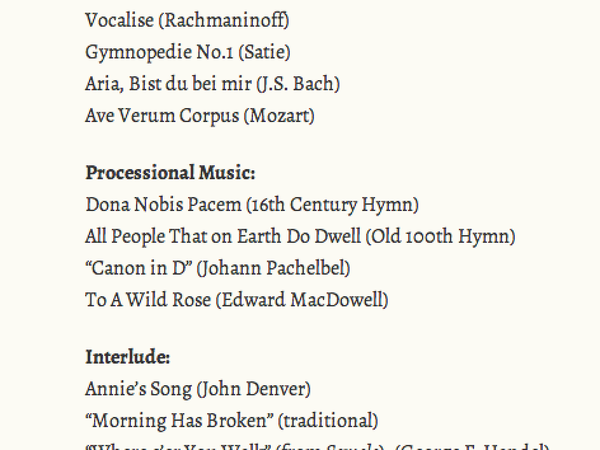Click Aria, Bist du bei mir line

click(x=212, y=84)
